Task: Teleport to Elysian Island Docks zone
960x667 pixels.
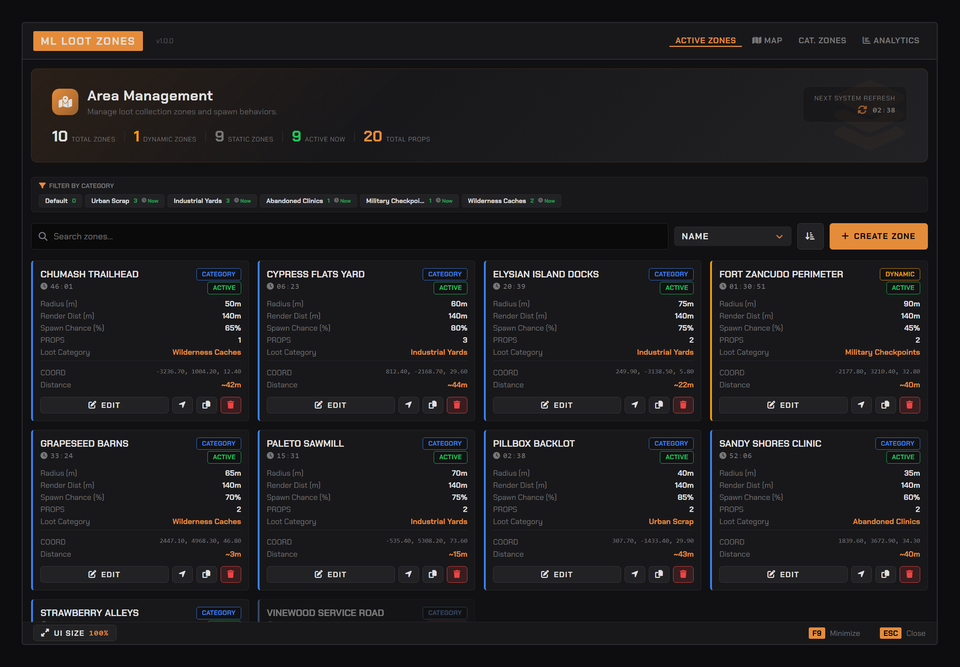Action: (x=635, y=405)
